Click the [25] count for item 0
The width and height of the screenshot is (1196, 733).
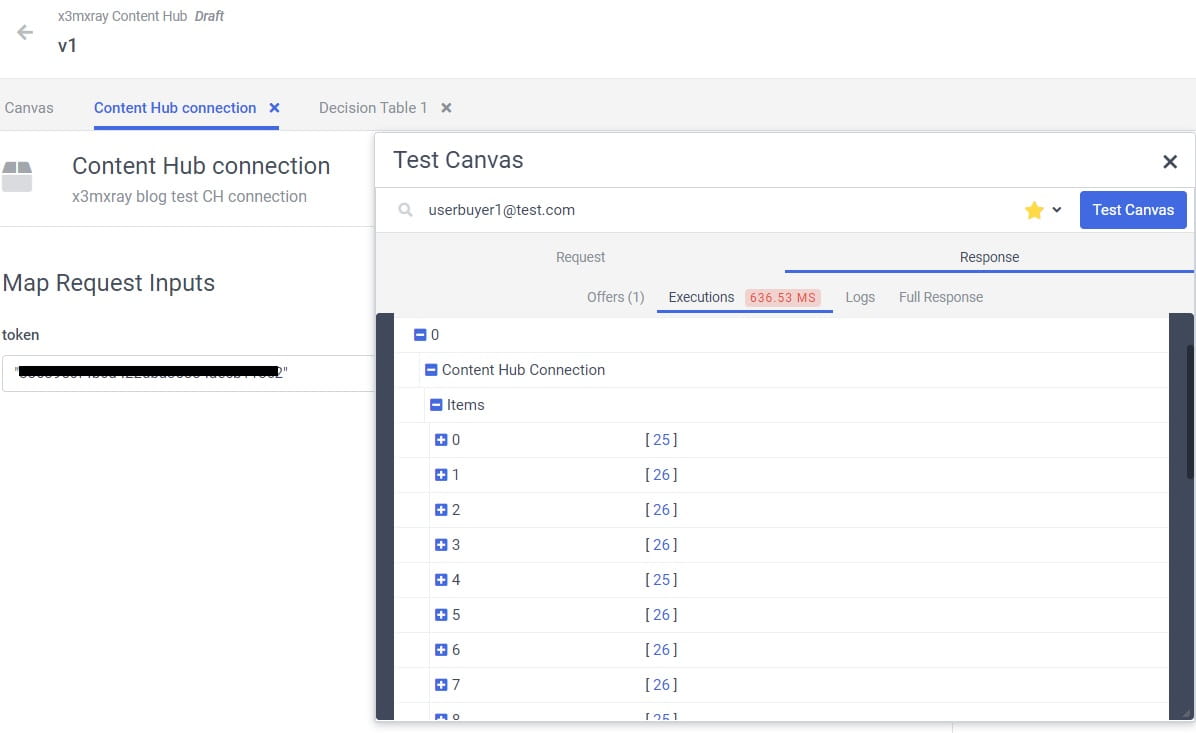[661, 440]
